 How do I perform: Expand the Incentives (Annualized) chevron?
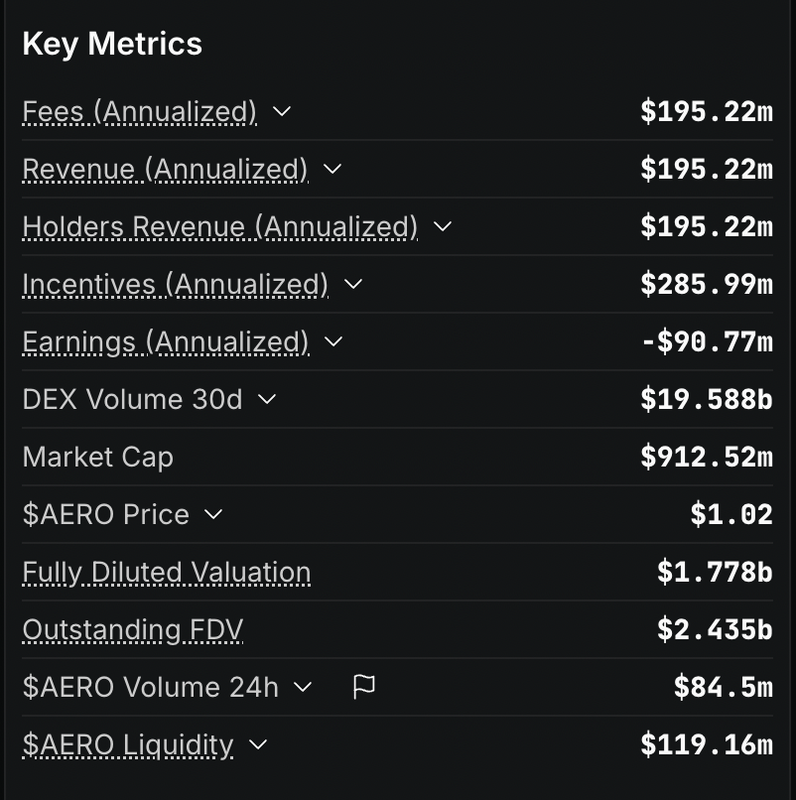click(x=353, y=284)
